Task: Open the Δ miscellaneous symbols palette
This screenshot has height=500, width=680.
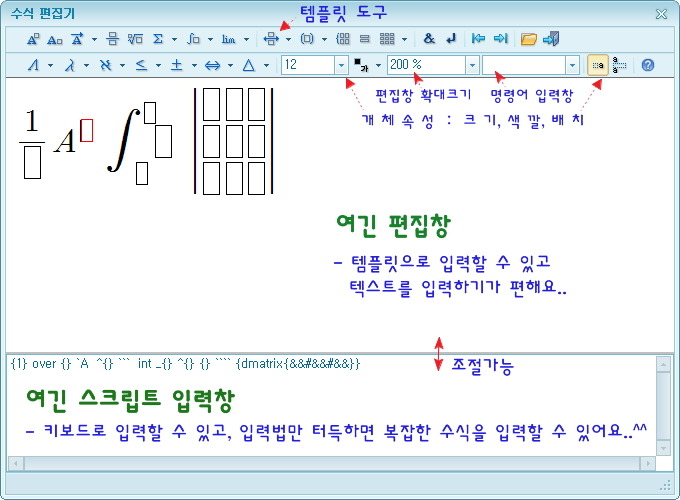Action: click(x=248, y=65)
